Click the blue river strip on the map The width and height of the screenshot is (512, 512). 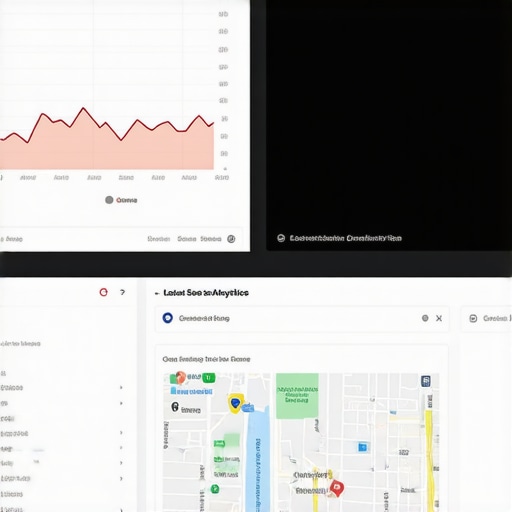(x=258, y=460)
